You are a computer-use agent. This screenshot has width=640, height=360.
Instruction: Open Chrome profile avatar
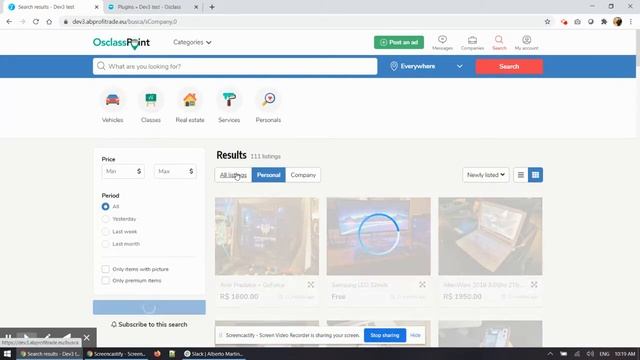618,22
